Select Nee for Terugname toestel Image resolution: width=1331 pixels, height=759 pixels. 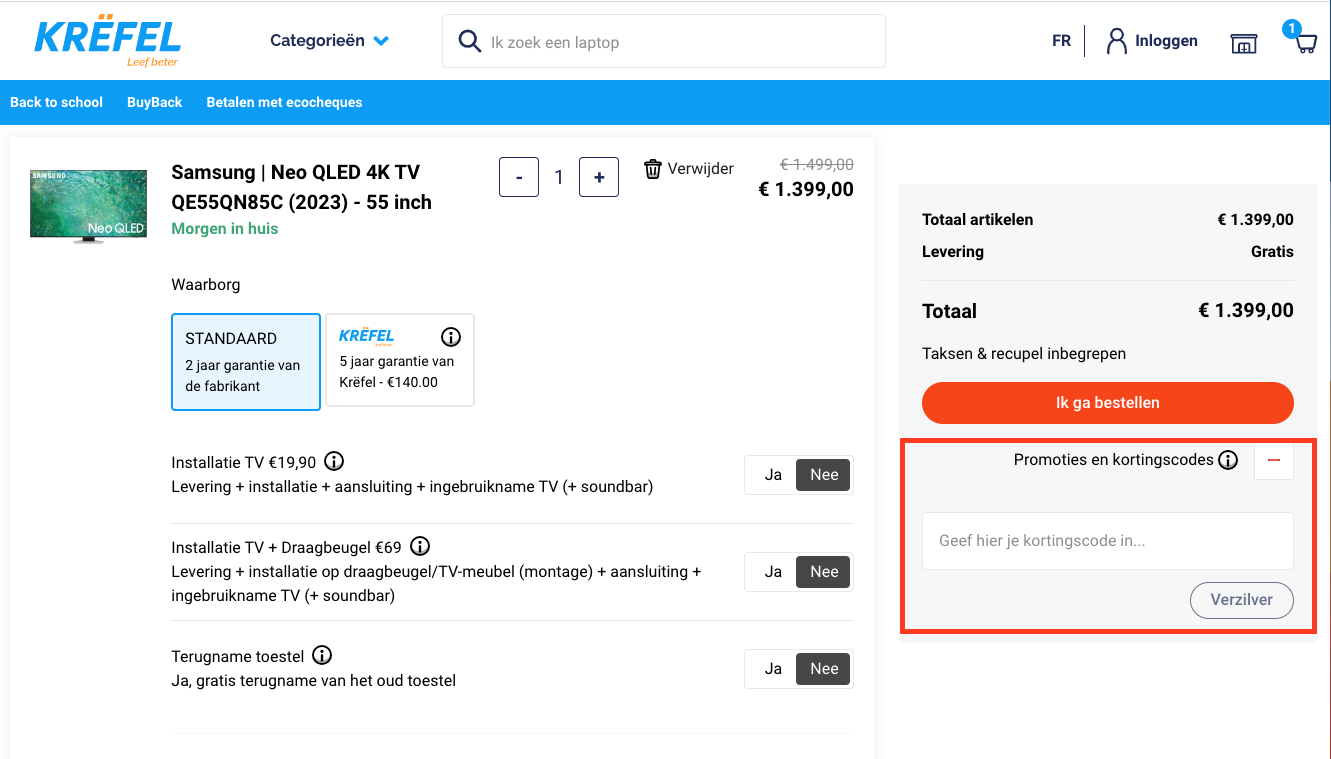click(x=824, y=669)
